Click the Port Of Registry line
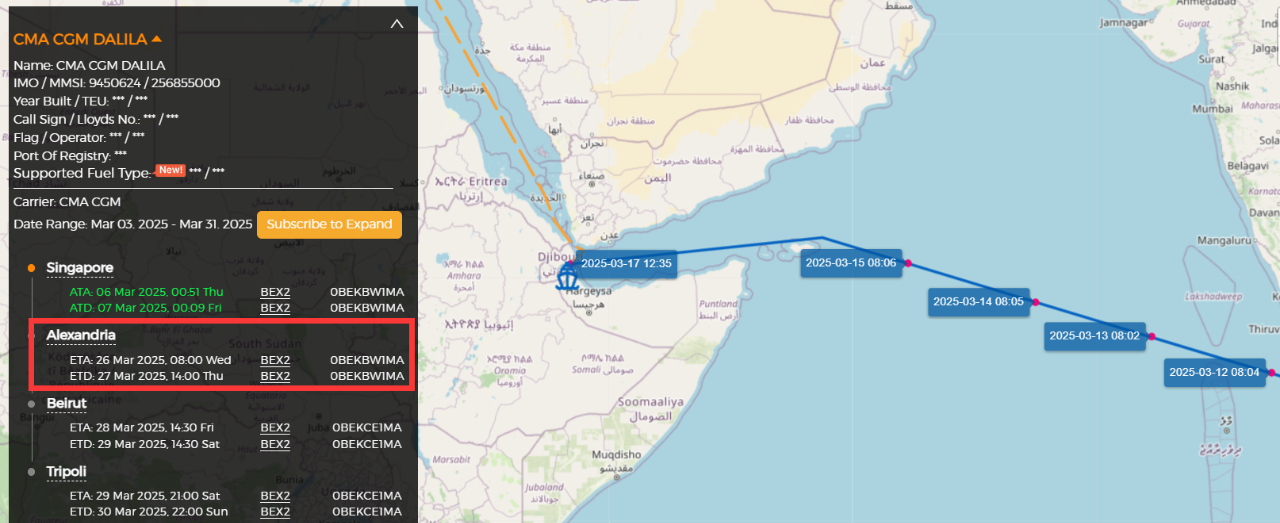 [x=70, y=156]
